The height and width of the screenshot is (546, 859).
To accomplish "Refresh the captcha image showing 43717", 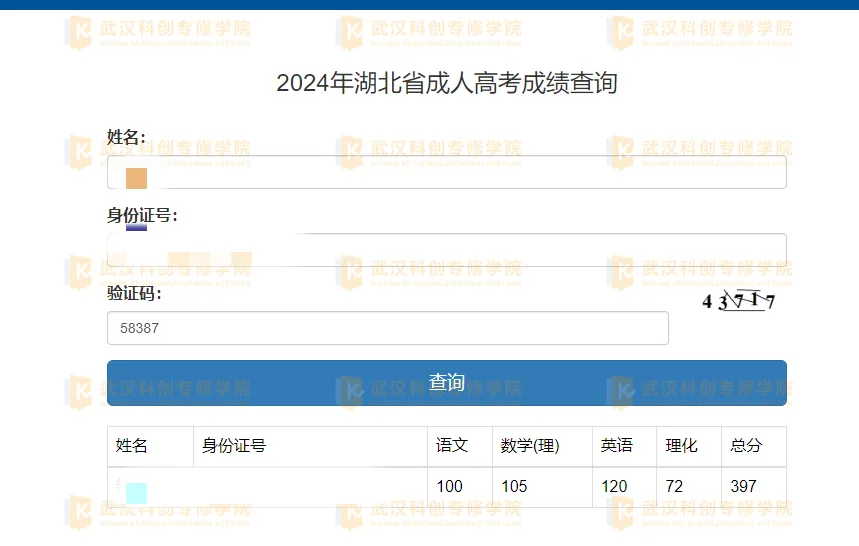I will coord(739,301).
